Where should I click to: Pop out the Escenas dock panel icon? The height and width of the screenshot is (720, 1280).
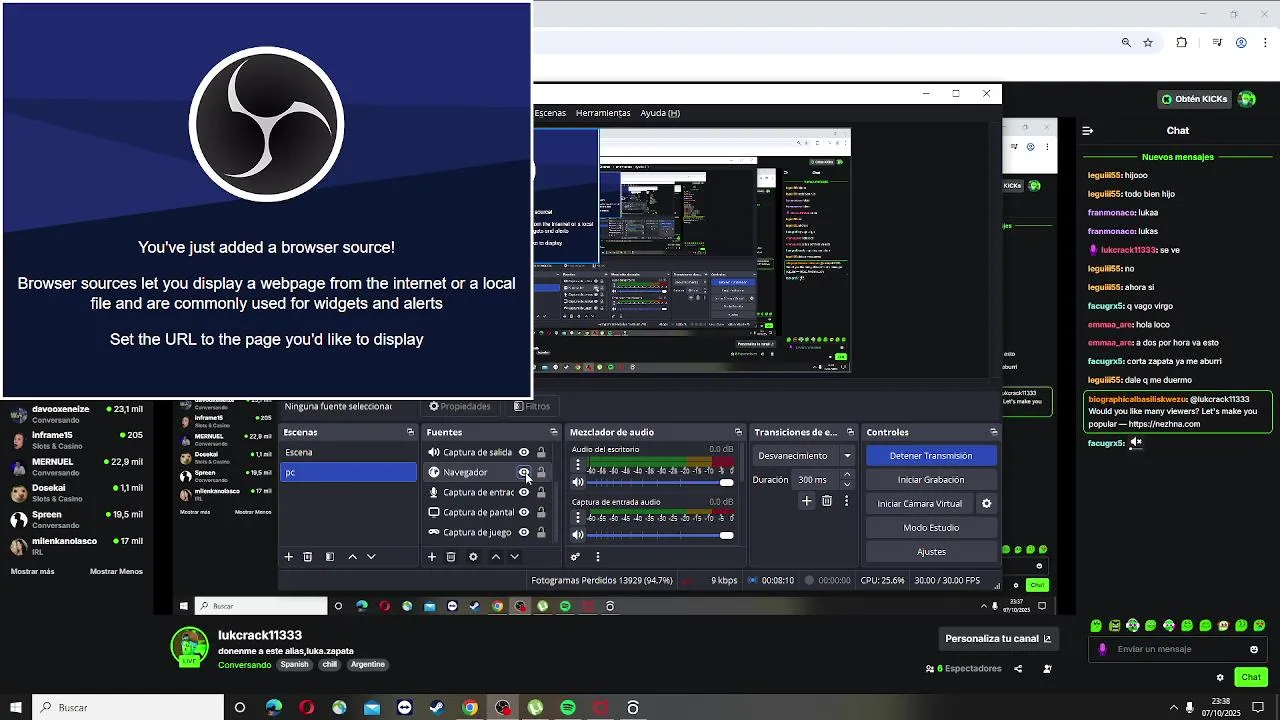(x=410, y=432)
